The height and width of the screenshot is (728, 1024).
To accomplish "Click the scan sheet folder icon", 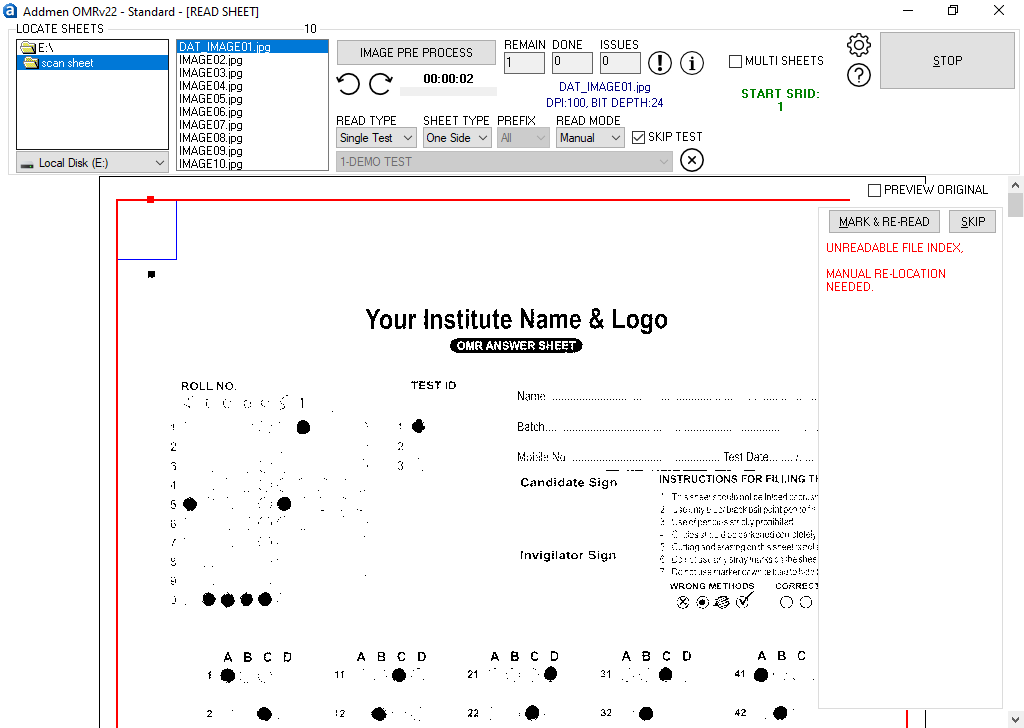I will (31, 63).
